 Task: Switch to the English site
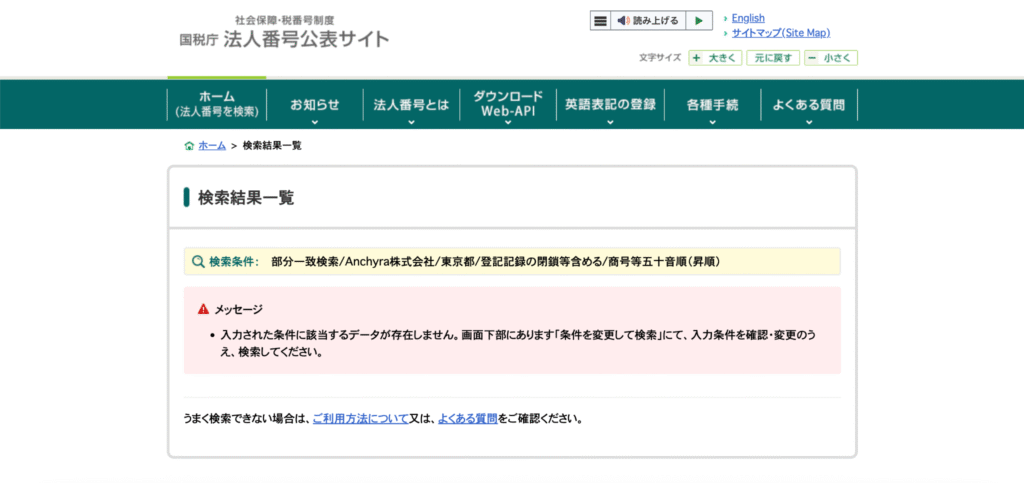pos(748,18)
